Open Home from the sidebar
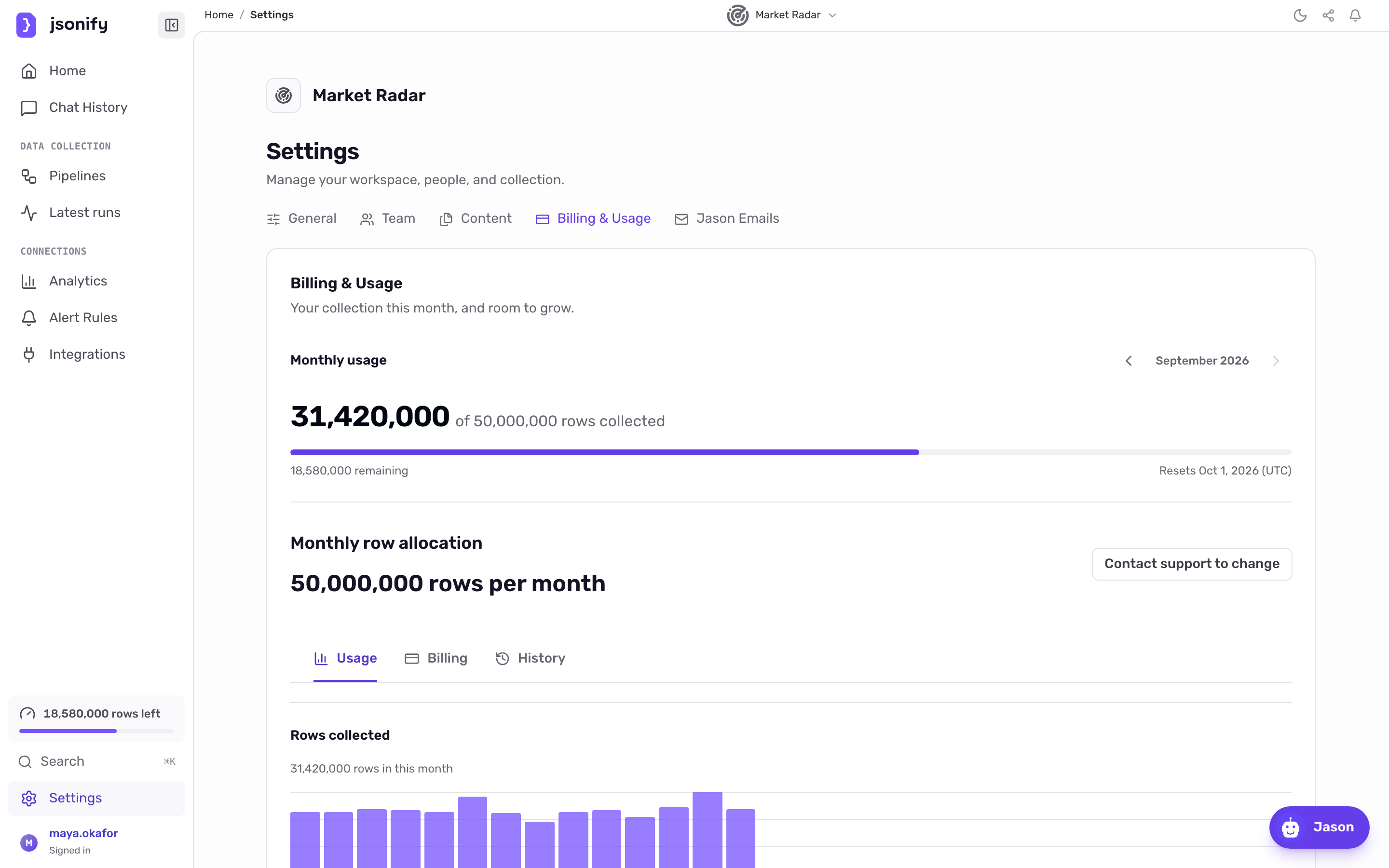The width and height of the screenshot is (1389, 868). pyautogui.click(x=96, y=70)
